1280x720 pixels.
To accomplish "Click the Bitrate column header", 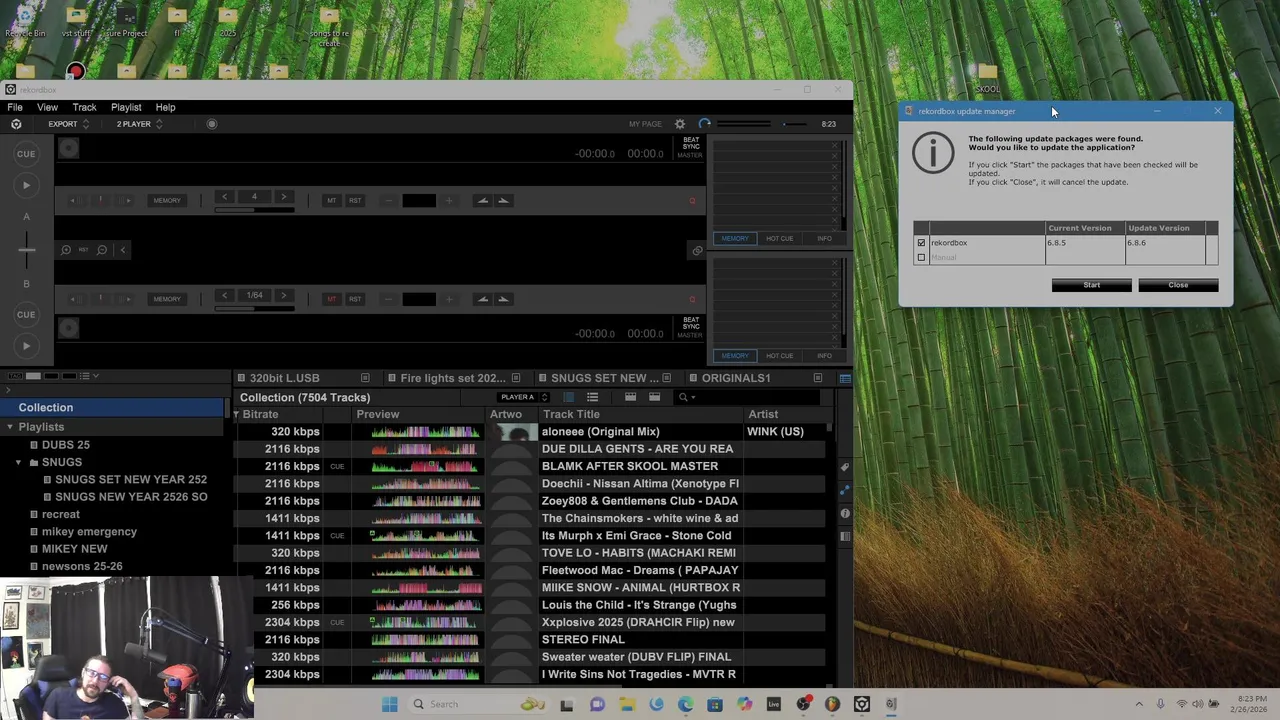I will [x=260, y=414].
